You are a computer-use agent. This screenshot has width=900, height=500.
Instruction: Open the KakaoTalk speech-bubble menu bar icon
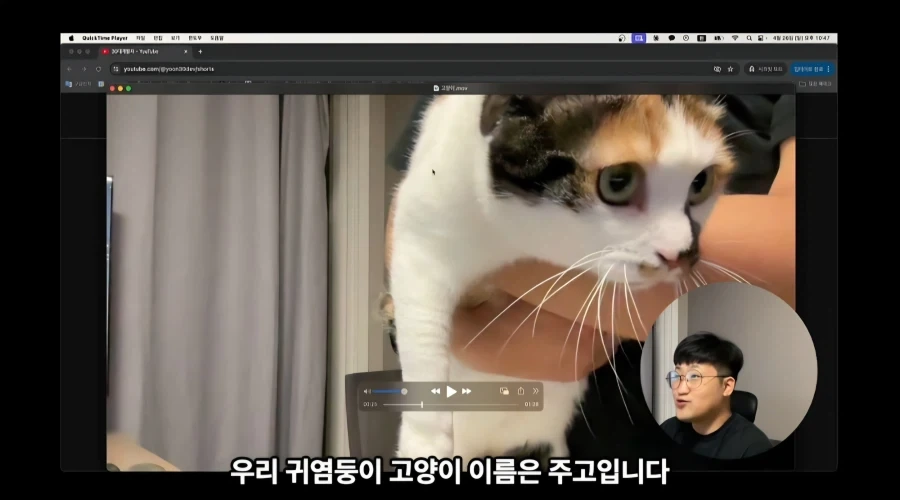coord(672,38)
